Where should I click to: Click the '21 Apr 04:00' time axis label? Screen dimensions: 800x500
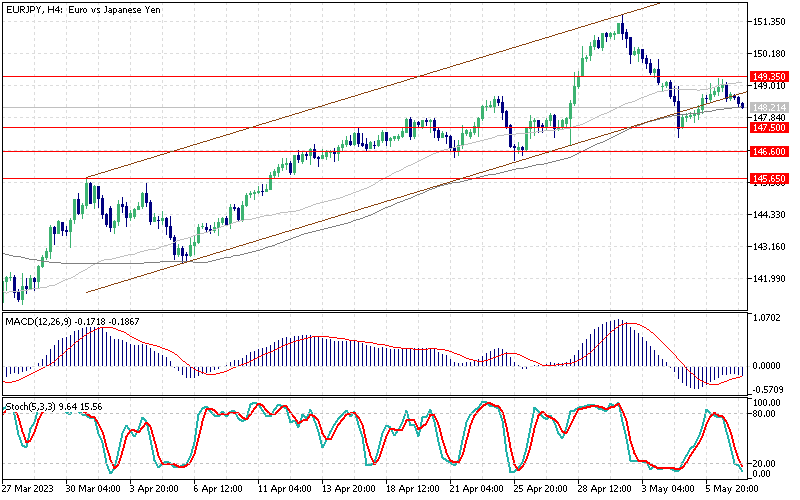477,489
